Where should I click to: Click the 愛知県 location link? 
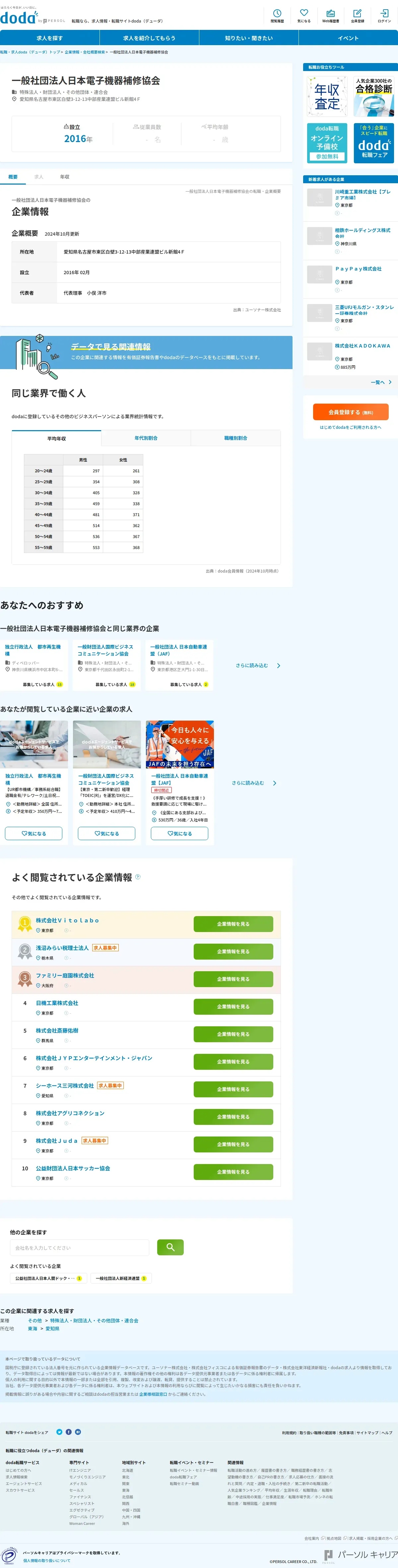point(52,1329)
